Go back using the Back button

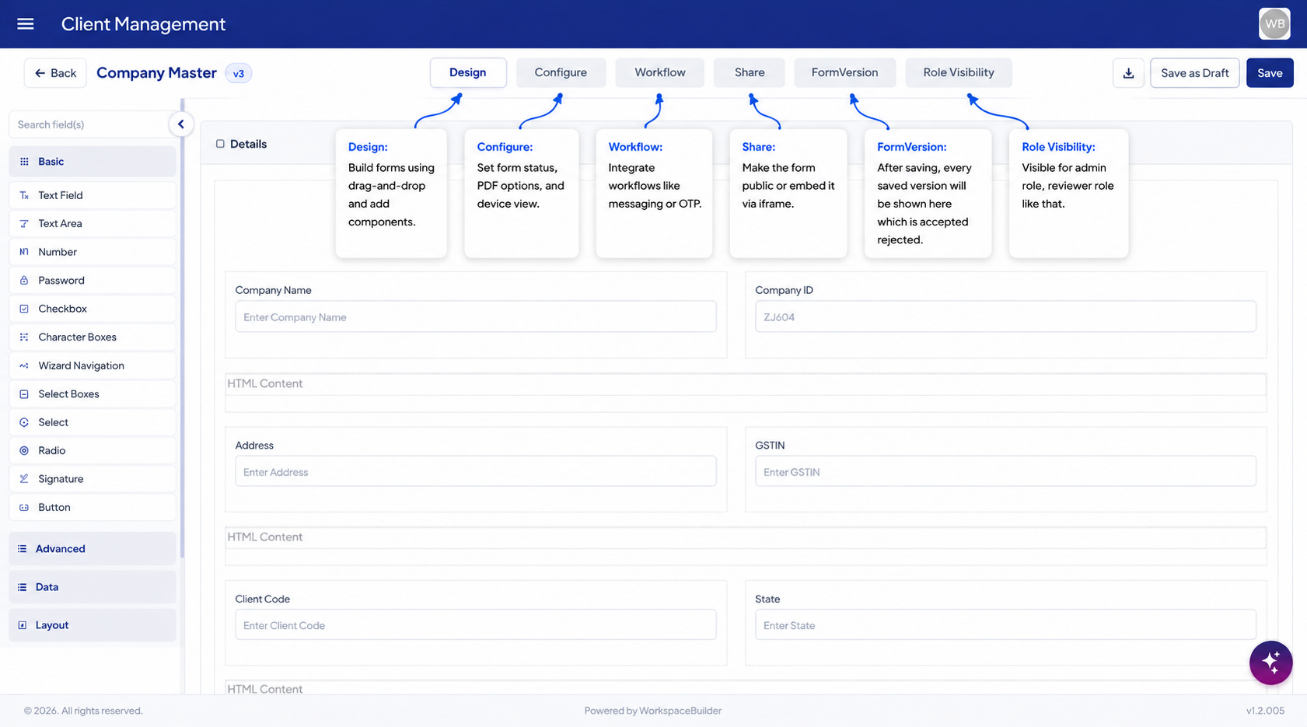pyautogui.click(x=55, y=73)
